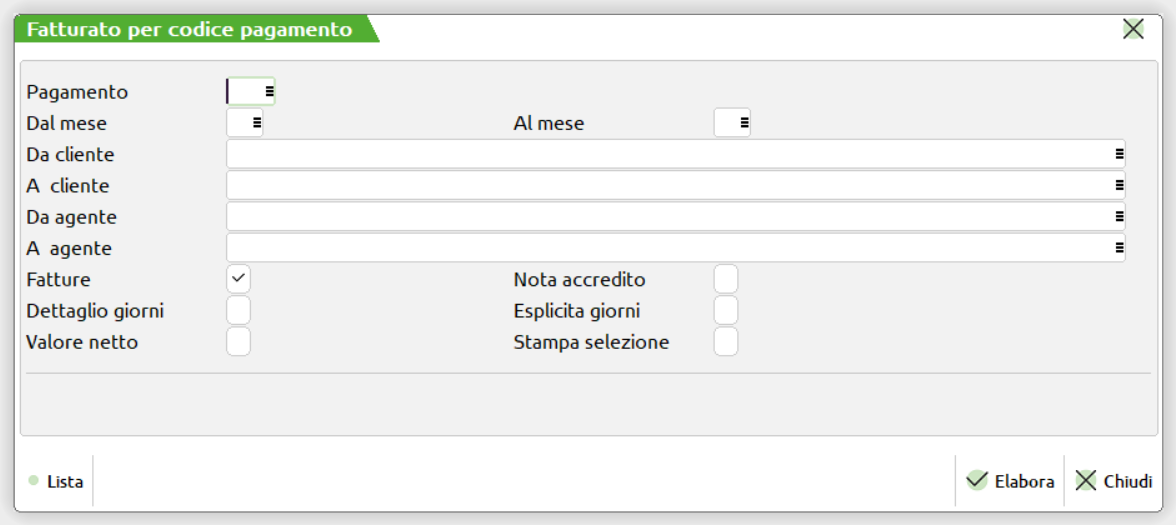
Task: Open the A agente lookup icon
Action: [x=1119, y=248]
